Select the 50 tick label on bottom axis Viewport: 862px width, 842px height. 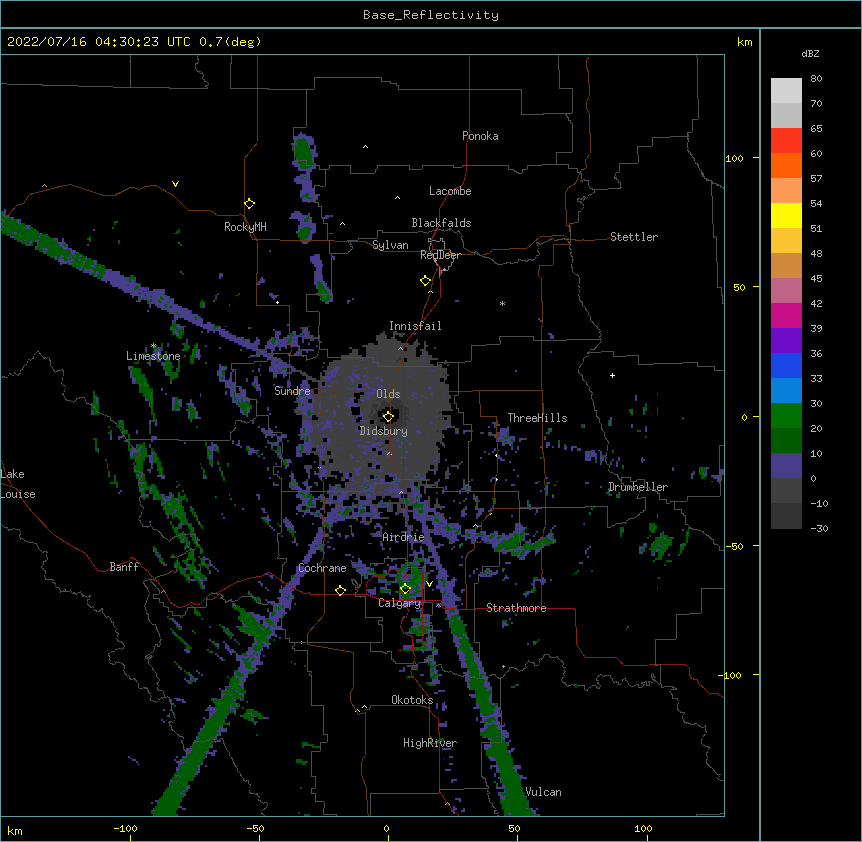click(x=514, y=828)
